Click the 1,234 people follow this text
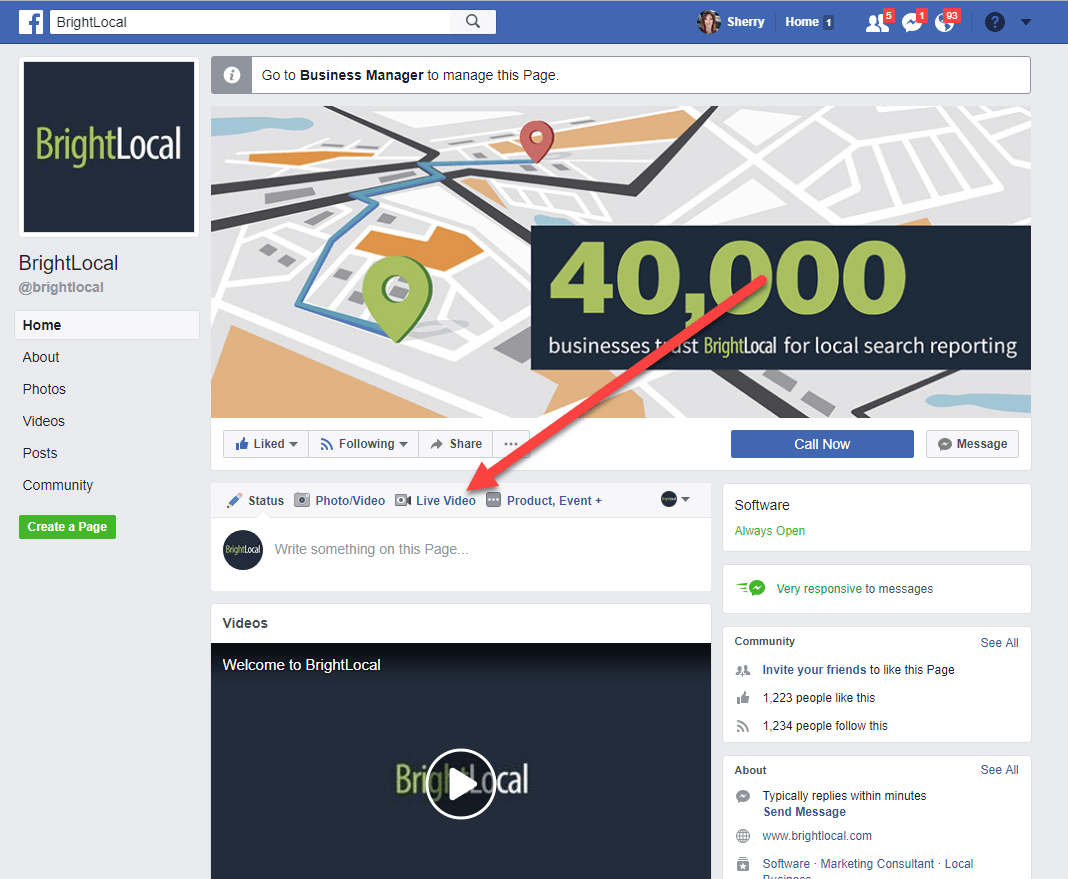The image size is (1068, 879). coord(825,726)
